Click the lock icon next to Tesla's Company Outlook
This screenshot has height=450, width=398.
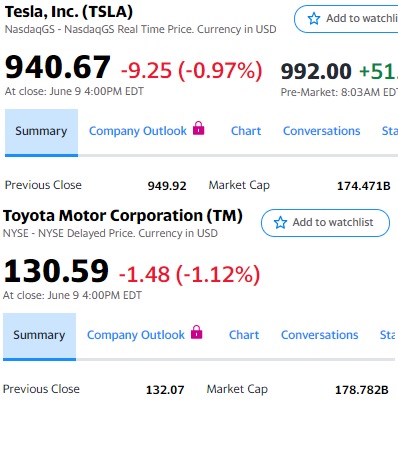(199, 128)
